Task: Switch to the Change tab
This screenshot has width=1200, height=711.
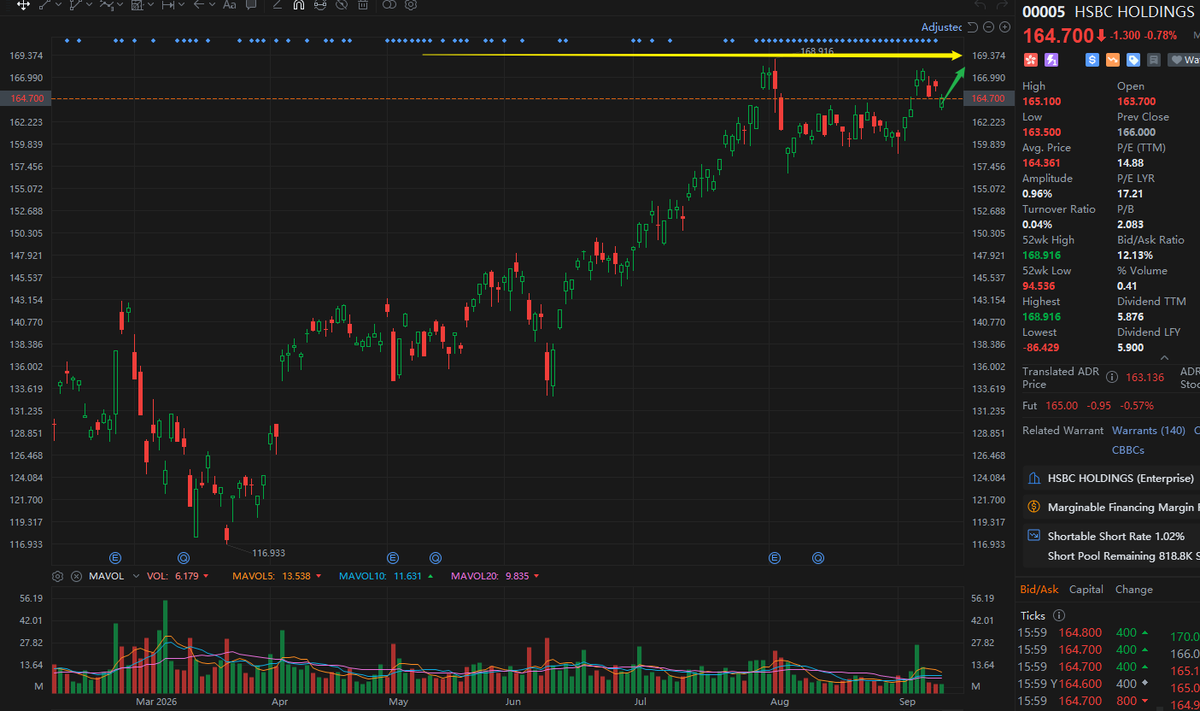Action: [1133, 589]
